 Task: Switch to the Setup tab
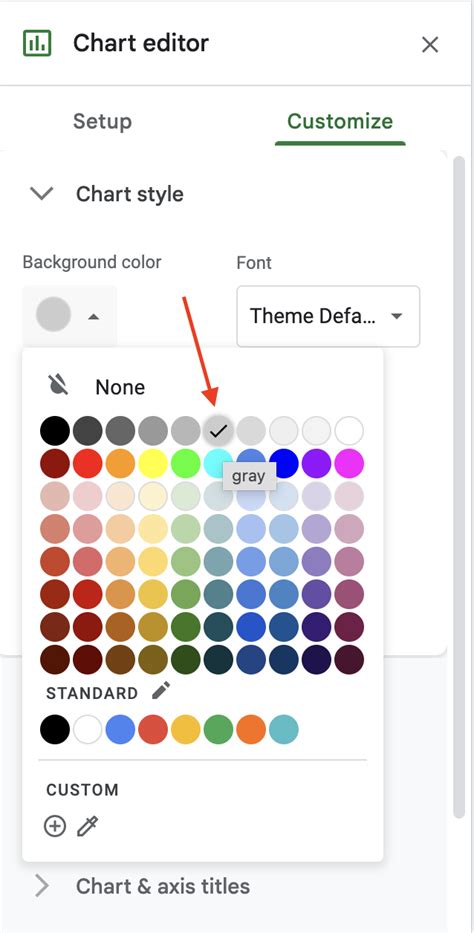click(102, 121)
